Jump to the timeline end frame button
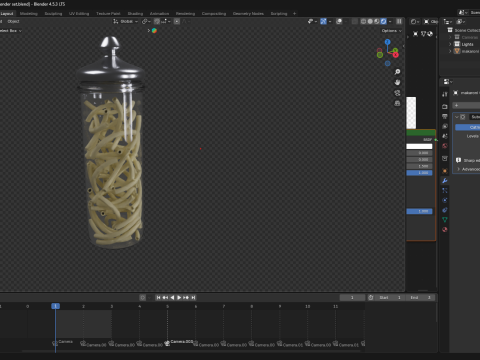Screen dimensions: 480x360 [x=193, y=297]
